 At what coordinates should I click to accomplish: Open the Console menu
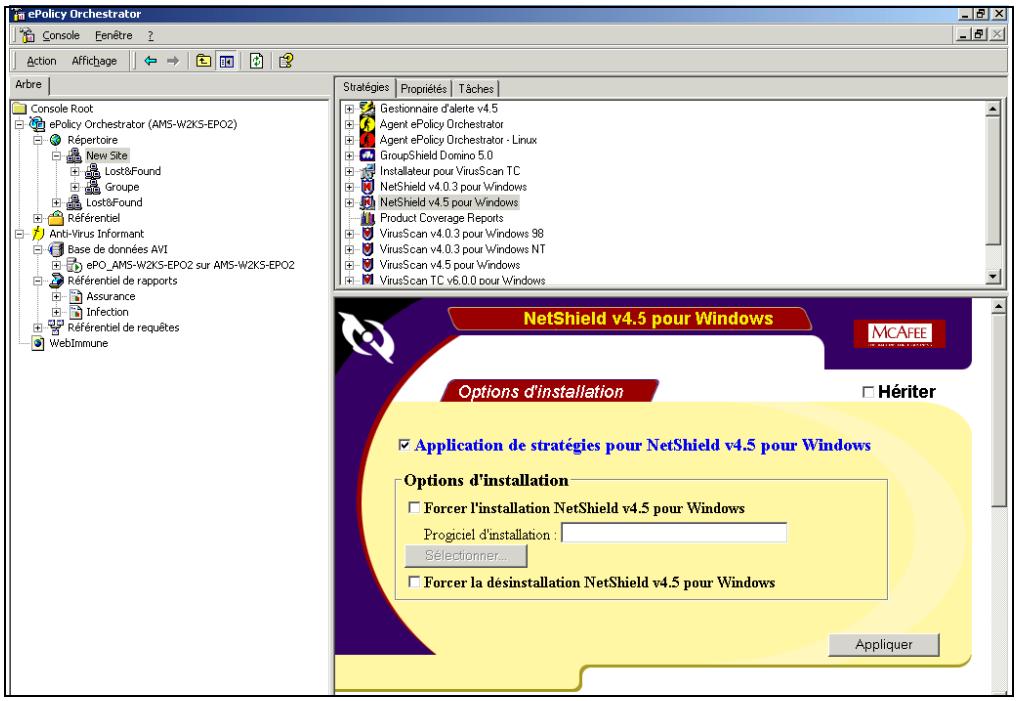pos(60,35)
